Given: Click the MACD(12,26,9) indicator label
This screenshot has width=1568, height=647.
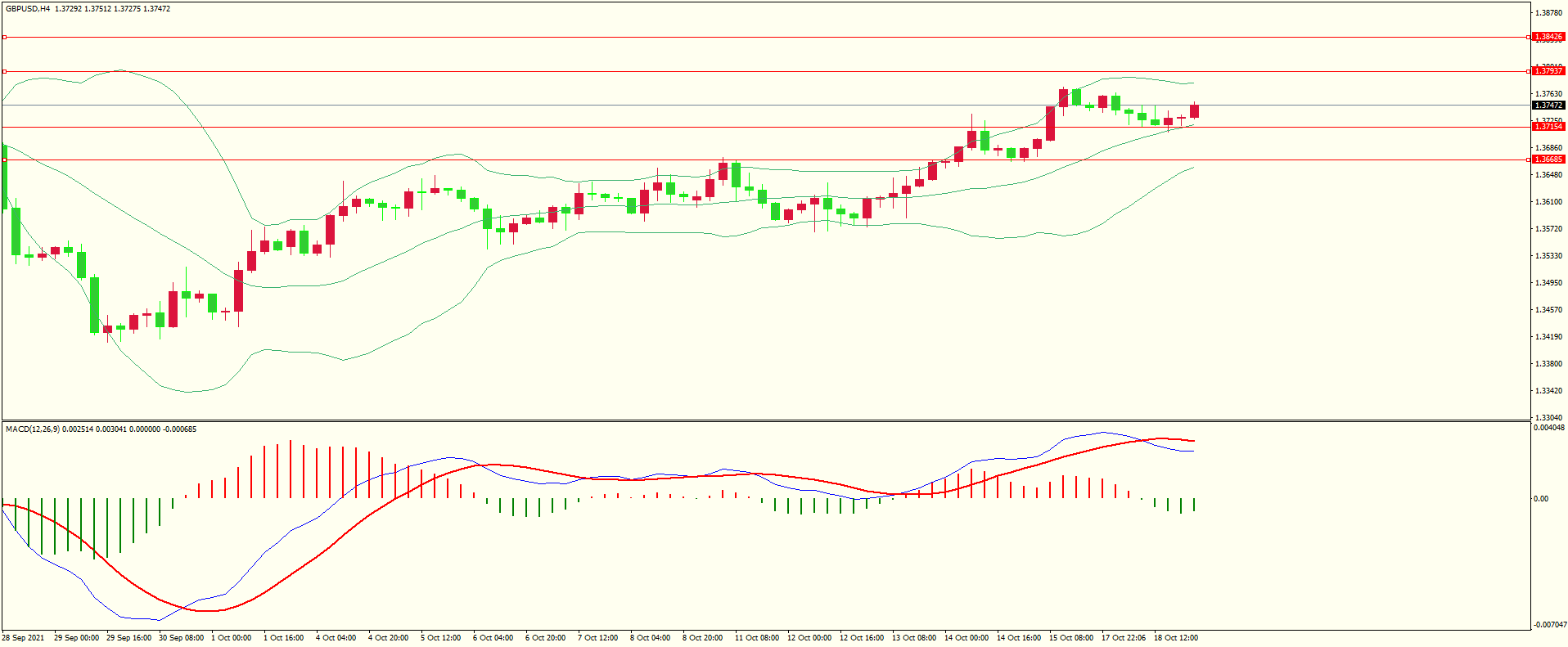Looking at the screenshot, I should (33, 429).
